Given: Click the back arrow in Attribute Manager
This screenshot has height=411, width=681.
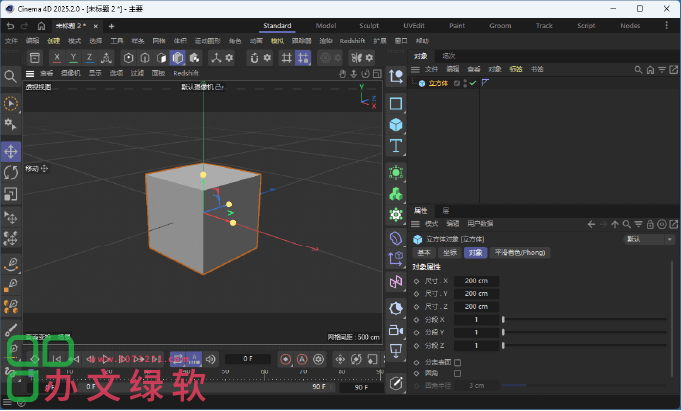Looking at the screenshot, I should point(591,224).
